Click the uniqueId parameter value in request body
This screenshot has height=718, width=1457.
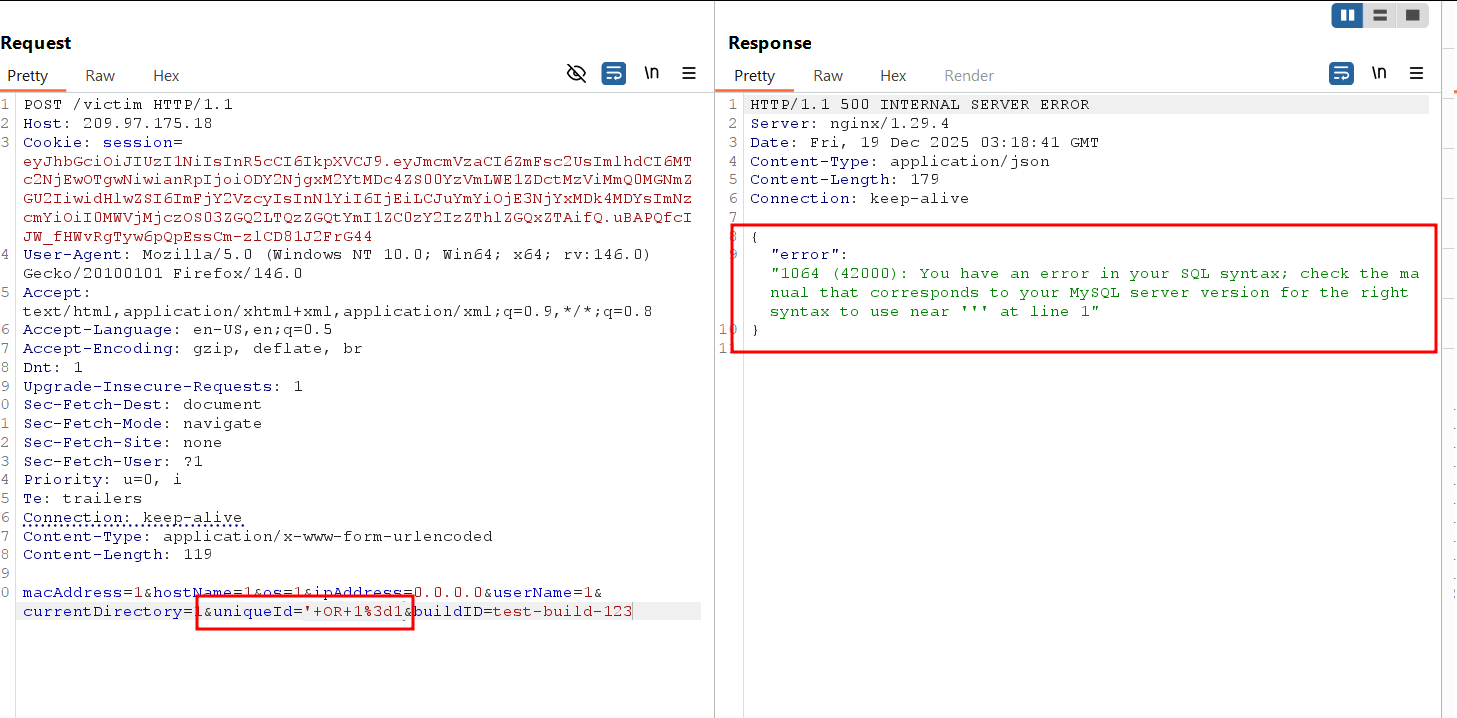point(353,611)
